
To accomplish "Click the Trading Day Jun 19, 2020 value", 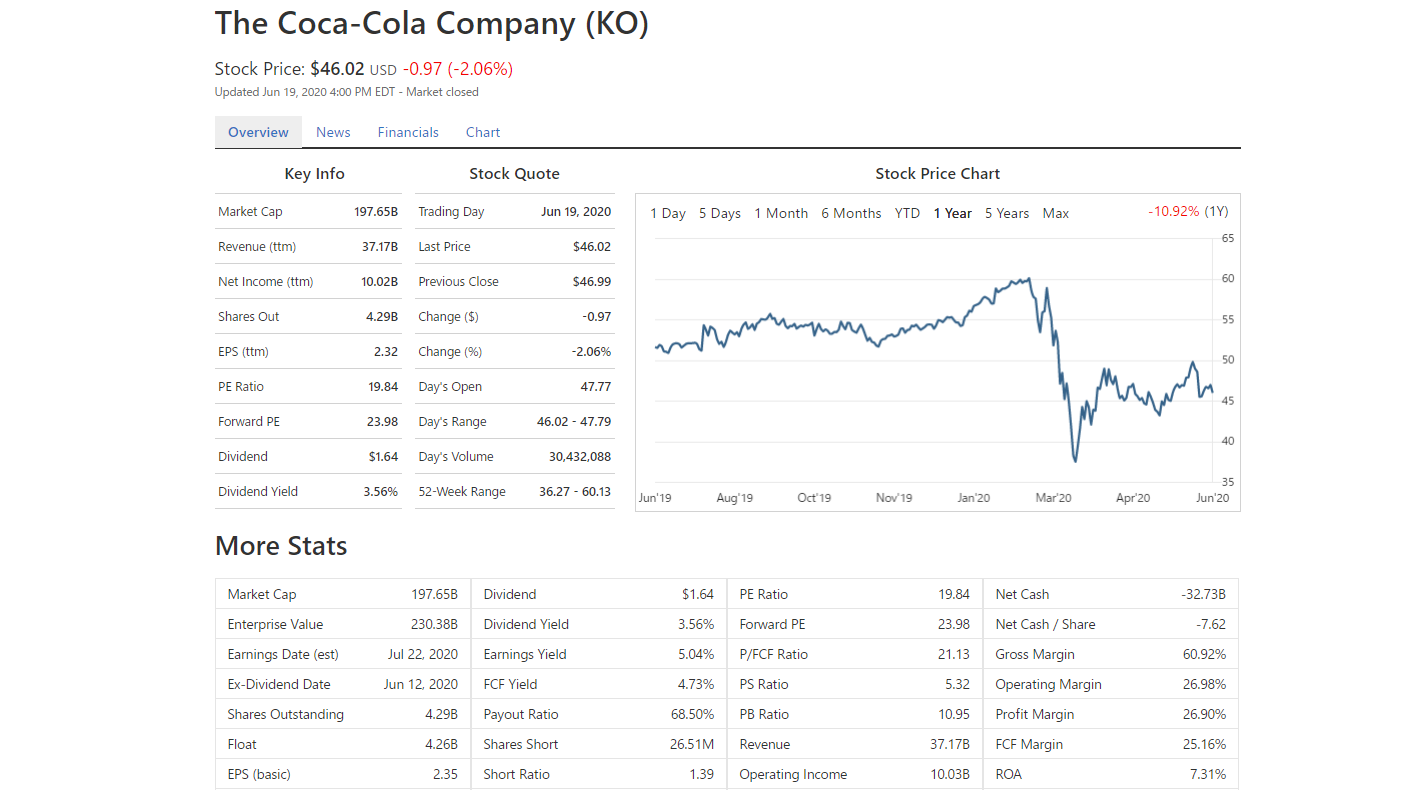I will click(576, 212).
